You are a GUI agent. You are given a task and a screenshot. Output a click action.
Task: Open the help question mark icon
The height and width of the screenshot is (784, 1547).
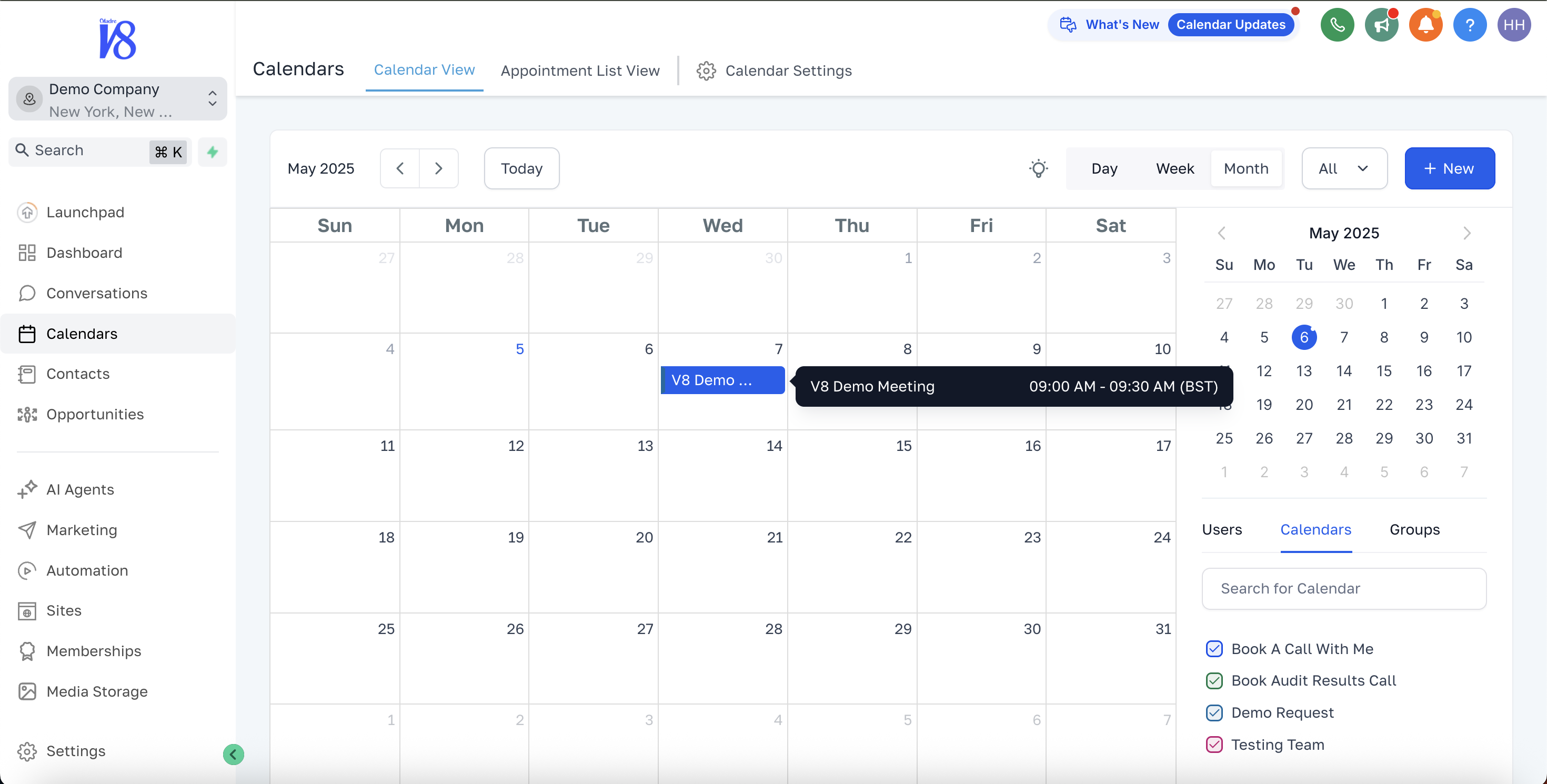click(x=1470, y=25)
